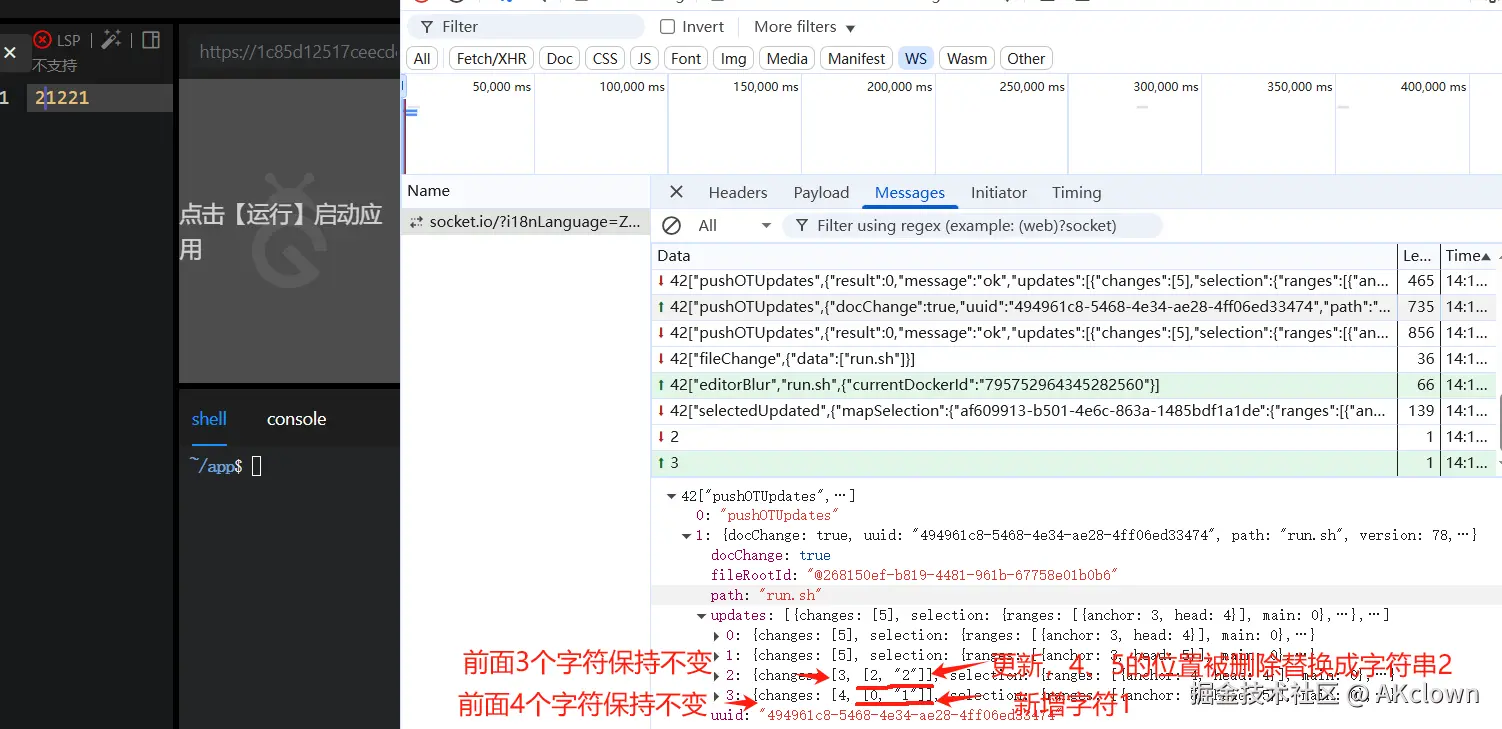Close the editor tab with X
The width and height of the screenshot is (1502, 729).
[10, 52]
